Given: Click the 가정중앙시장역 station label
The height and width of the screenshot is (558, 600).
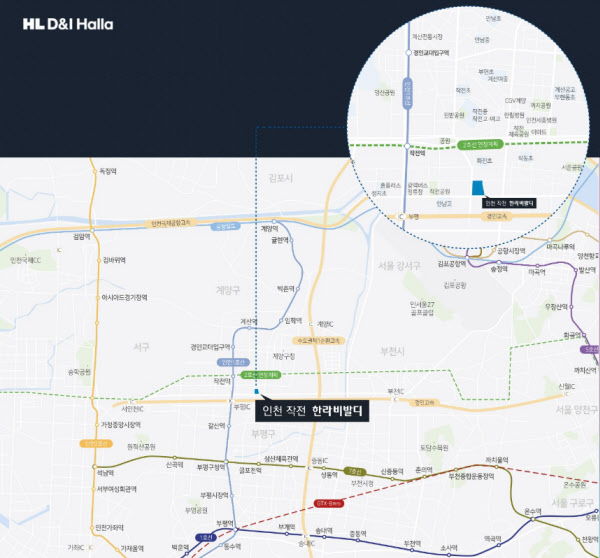Looking at the screenshot, I should 121,424.
